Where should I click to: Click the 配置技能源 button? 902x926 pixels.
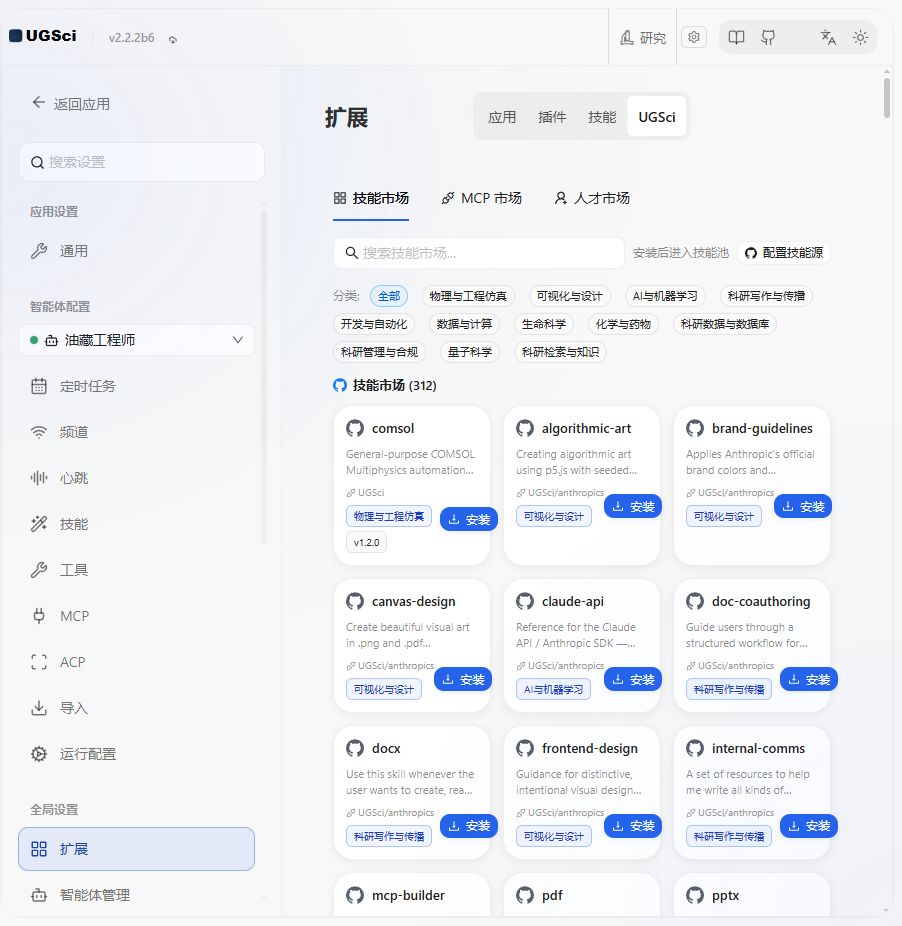tap(784, 253)
